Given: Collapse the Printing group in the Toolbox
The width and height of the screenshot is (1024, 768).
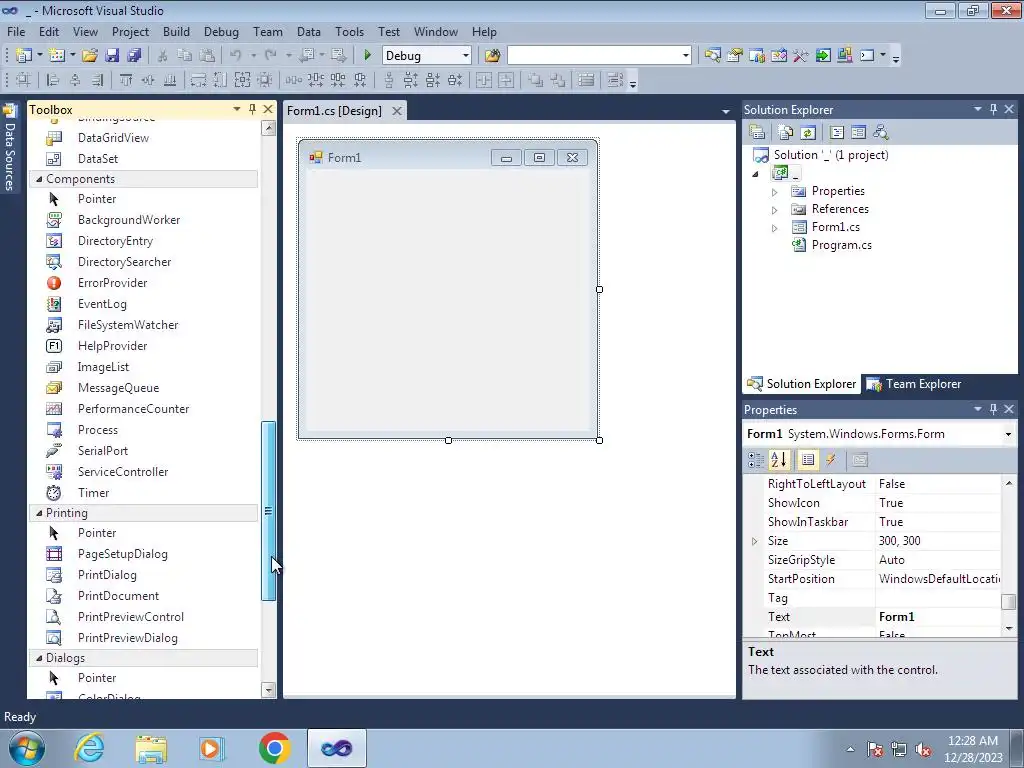Looking at the screenshot, I should 39,513.
